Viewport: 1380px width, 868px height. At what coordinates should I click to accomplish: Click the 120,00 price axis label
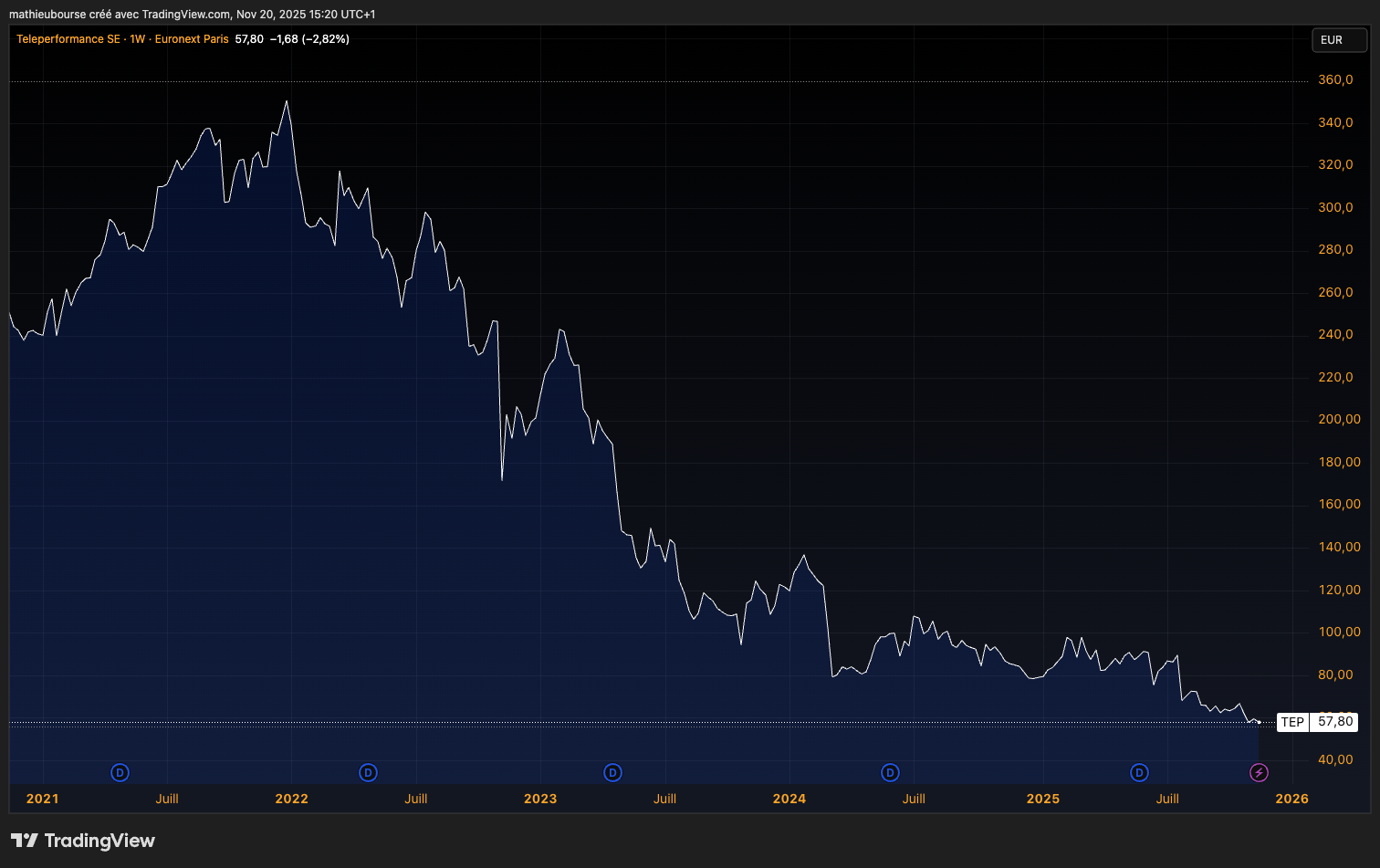click(1340, 591)
